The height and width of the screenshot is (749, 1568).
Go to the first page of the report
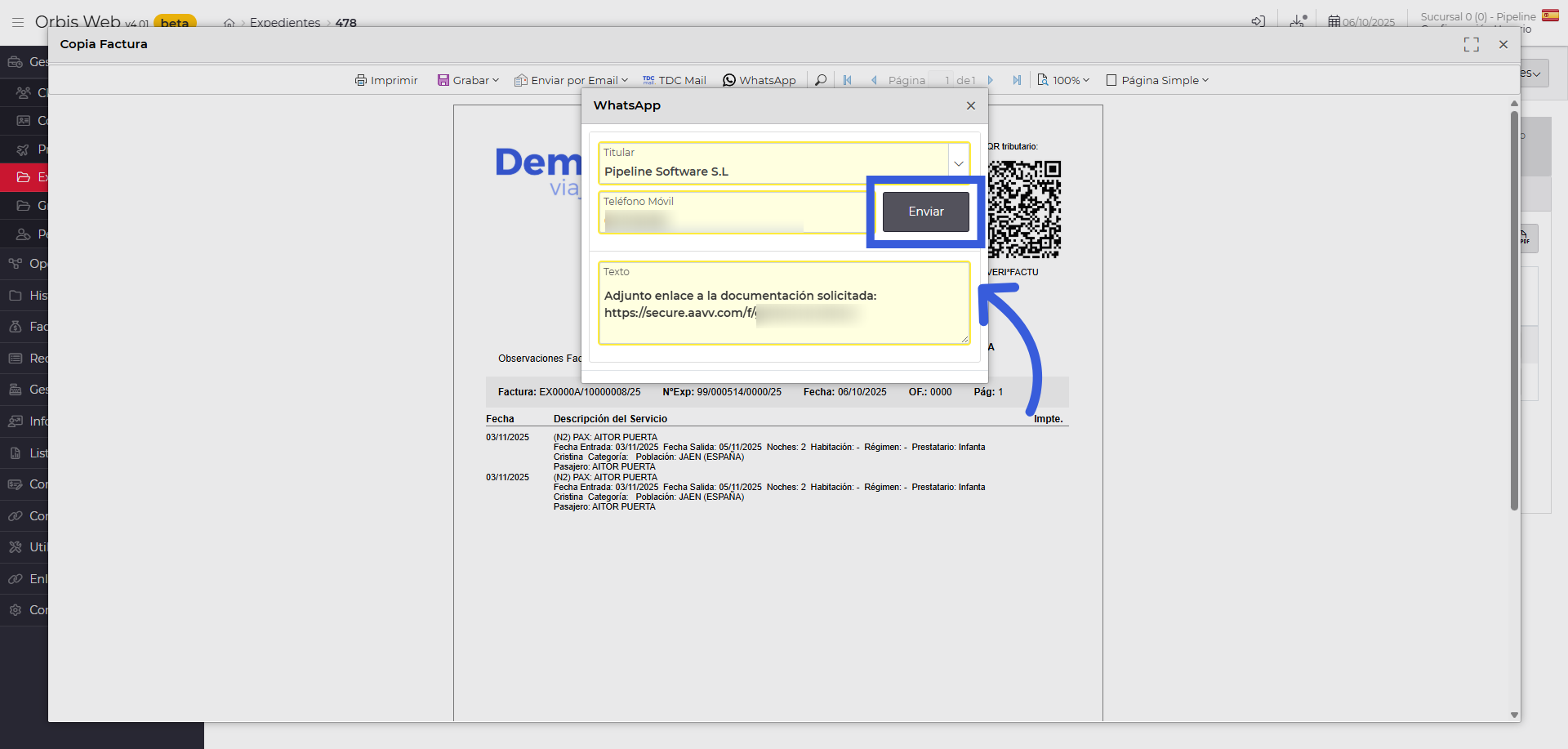coord(848,80)
